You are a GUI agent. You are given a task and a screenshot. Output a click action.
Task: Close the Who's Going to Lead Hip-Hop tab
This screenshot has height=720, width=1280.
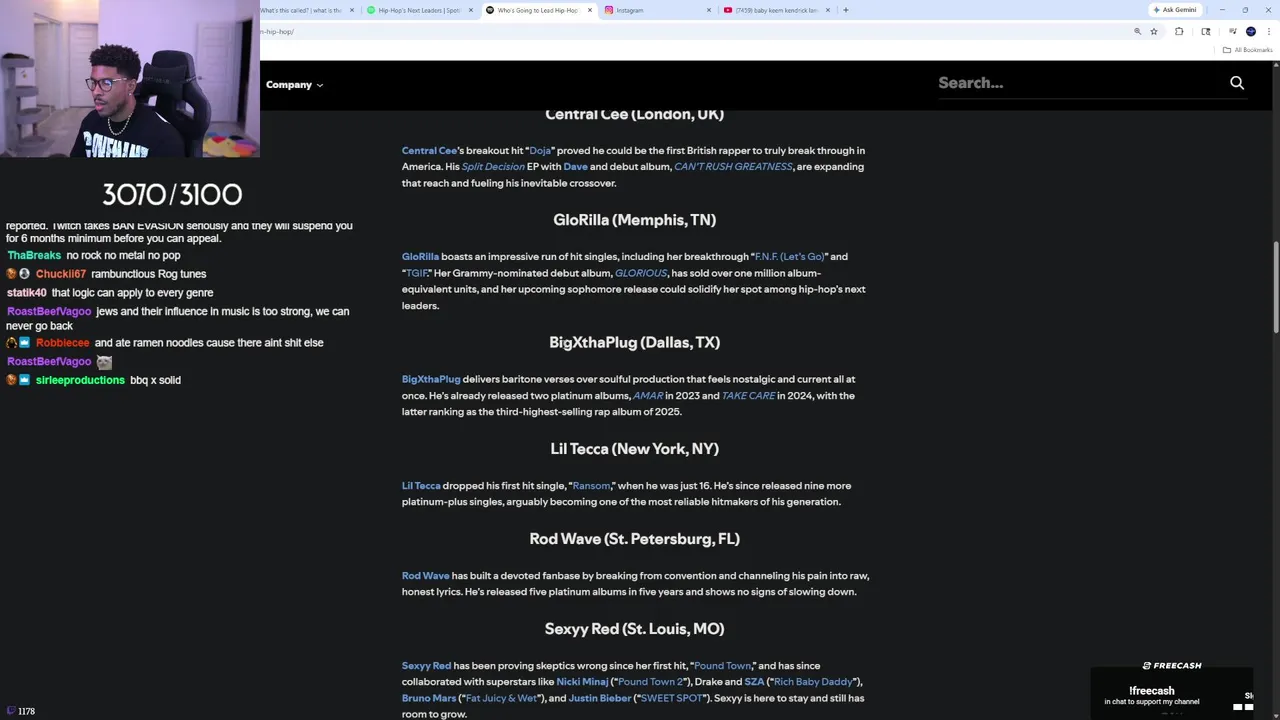tap(590, 10)
